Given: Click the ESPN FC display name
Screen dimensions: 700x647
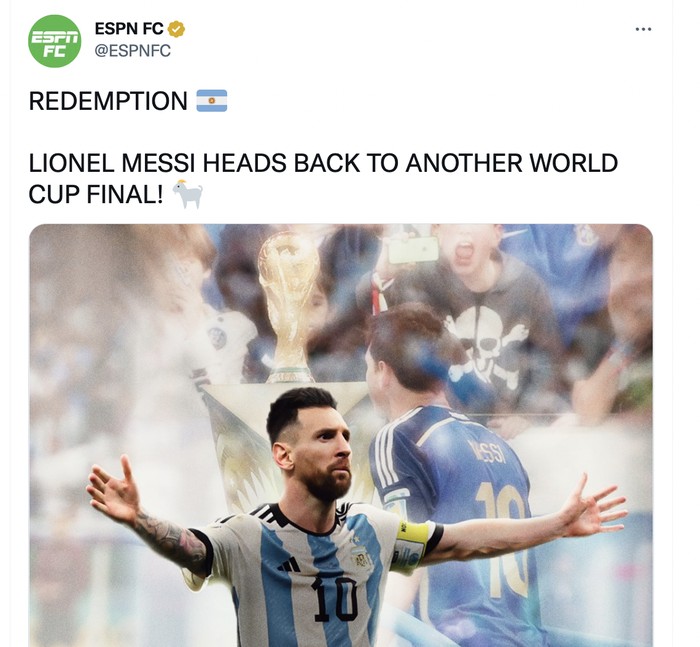Looking at the screenshot, I should click(x=129, y=29).
